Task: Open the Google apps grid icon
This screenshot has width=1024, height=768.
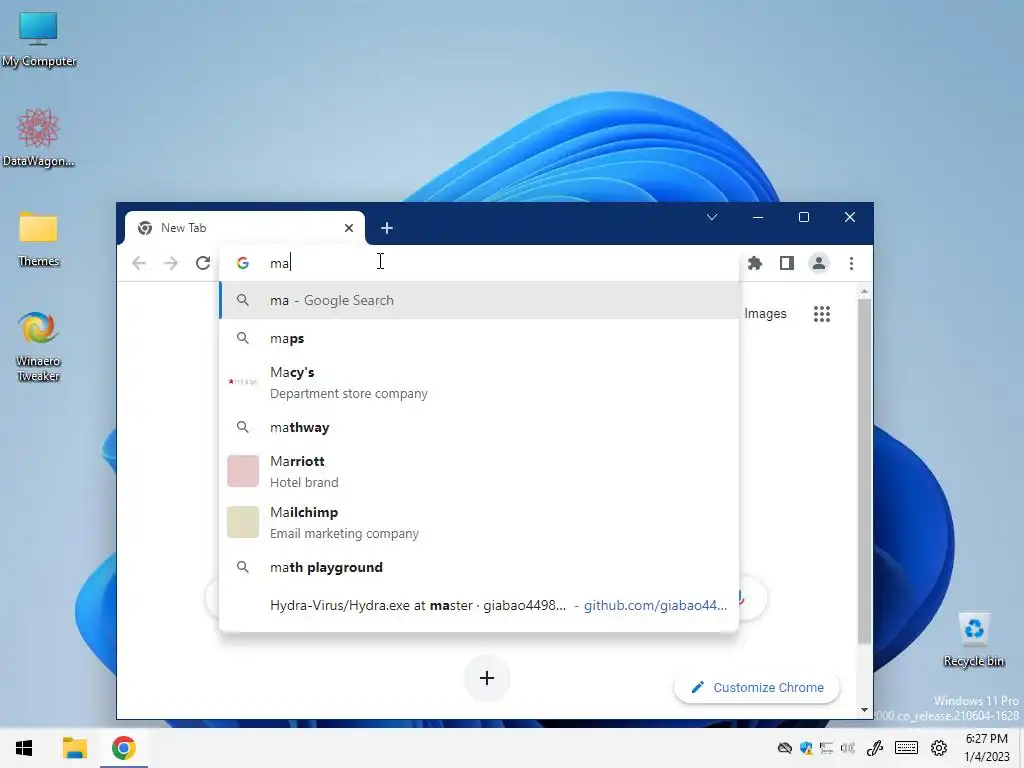Action: pos(822,314)
